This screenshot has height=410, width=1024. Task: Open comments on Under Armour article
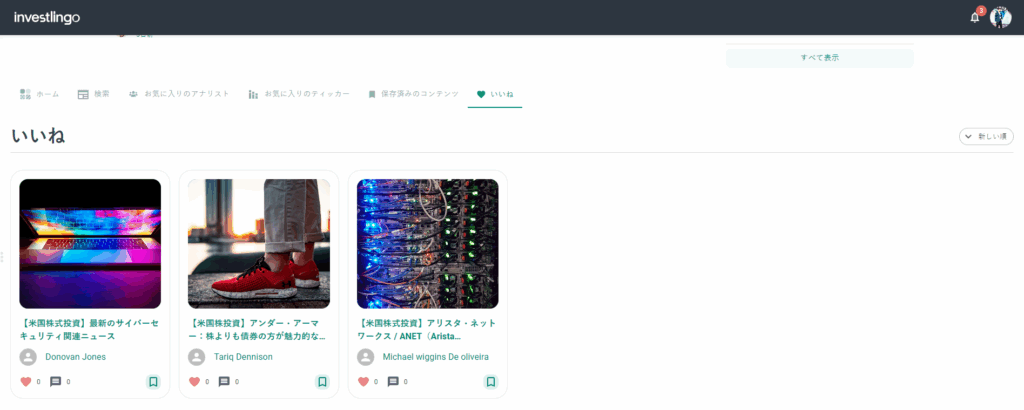(224, 381)
